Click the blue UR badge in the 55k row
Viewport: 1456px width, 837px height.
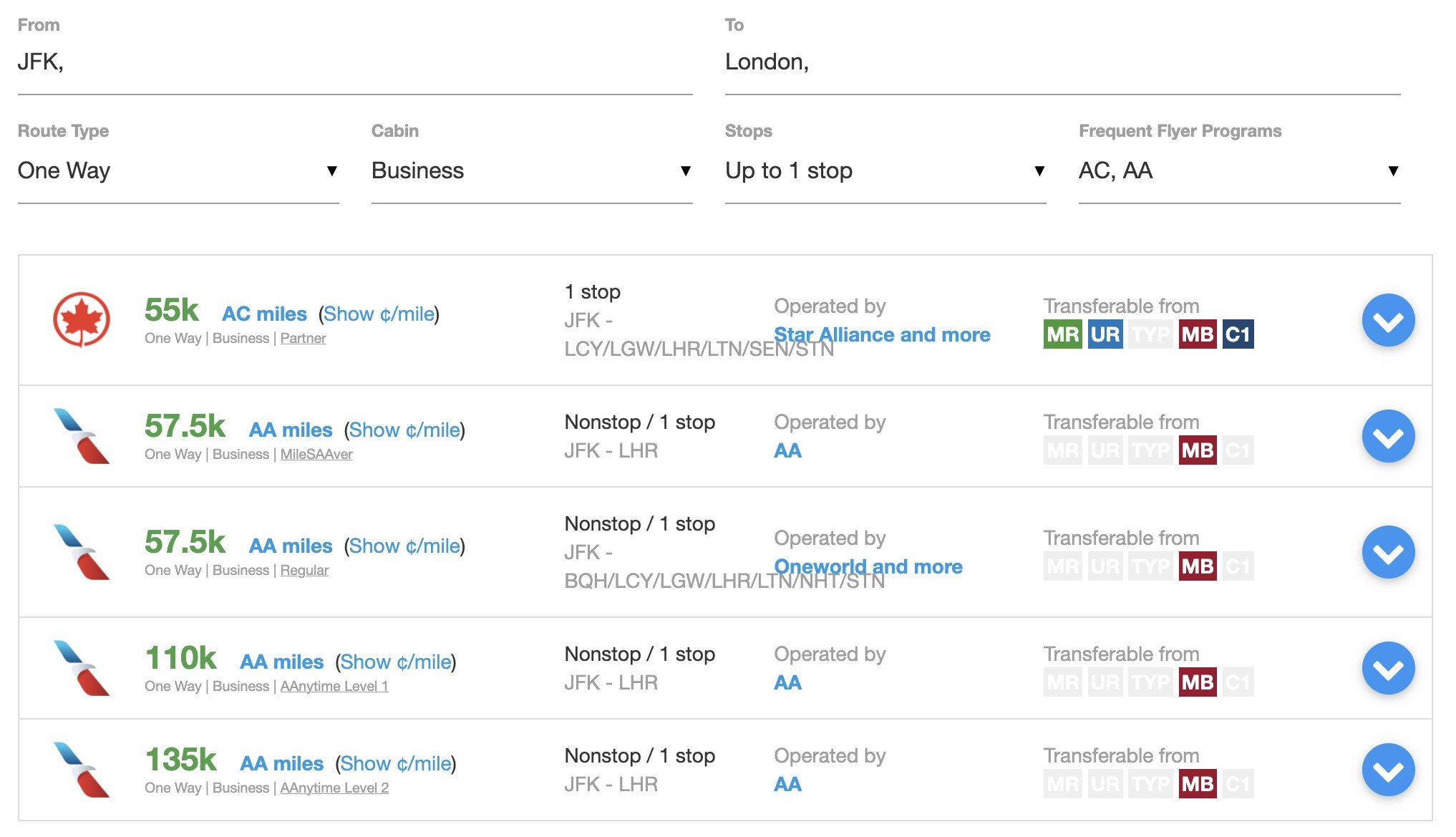click(1105, 334)
